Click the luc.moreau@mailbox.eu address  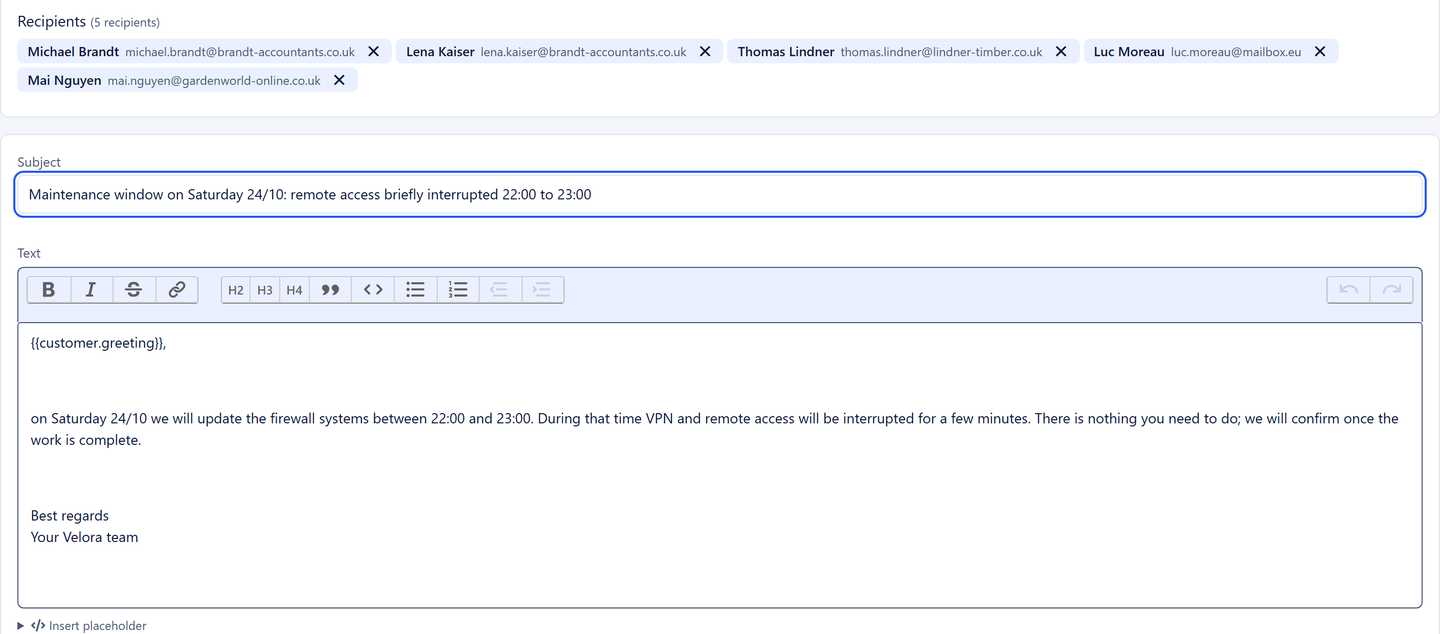click(x=1236, y=52)
